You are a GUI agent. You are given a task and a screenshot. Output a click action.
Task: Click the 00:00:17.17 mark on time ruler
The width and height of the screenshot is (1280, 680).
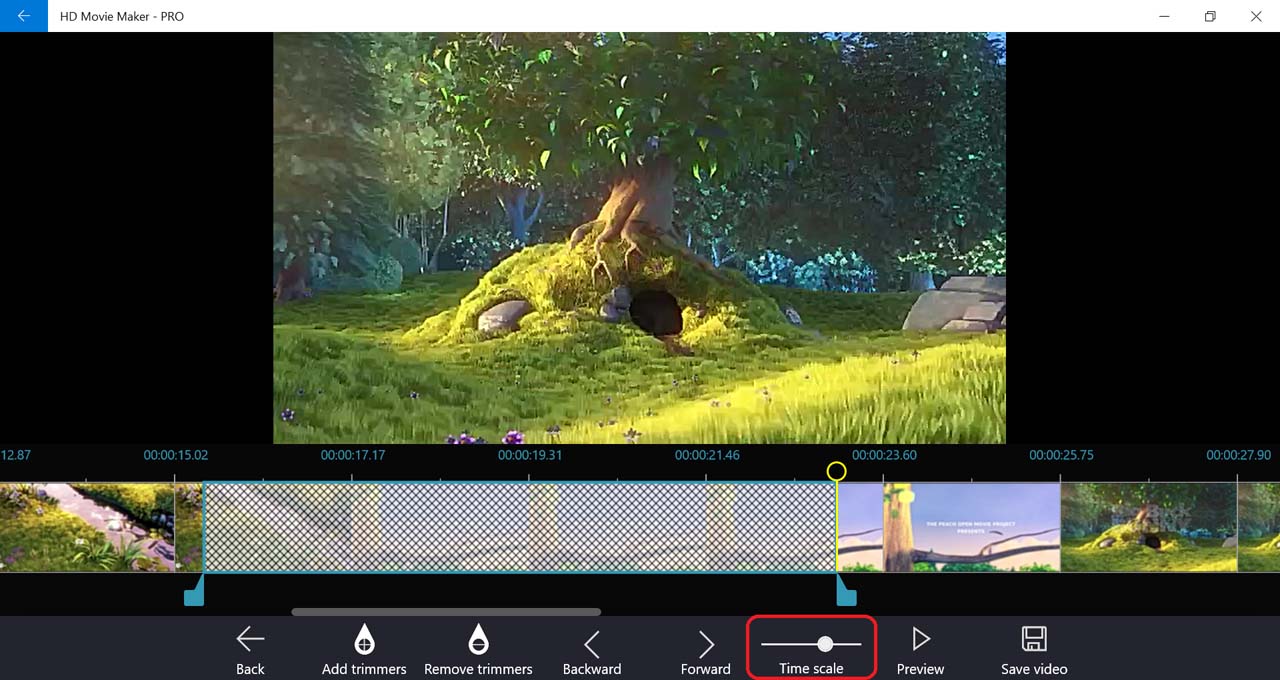click(x=352, y=455)
